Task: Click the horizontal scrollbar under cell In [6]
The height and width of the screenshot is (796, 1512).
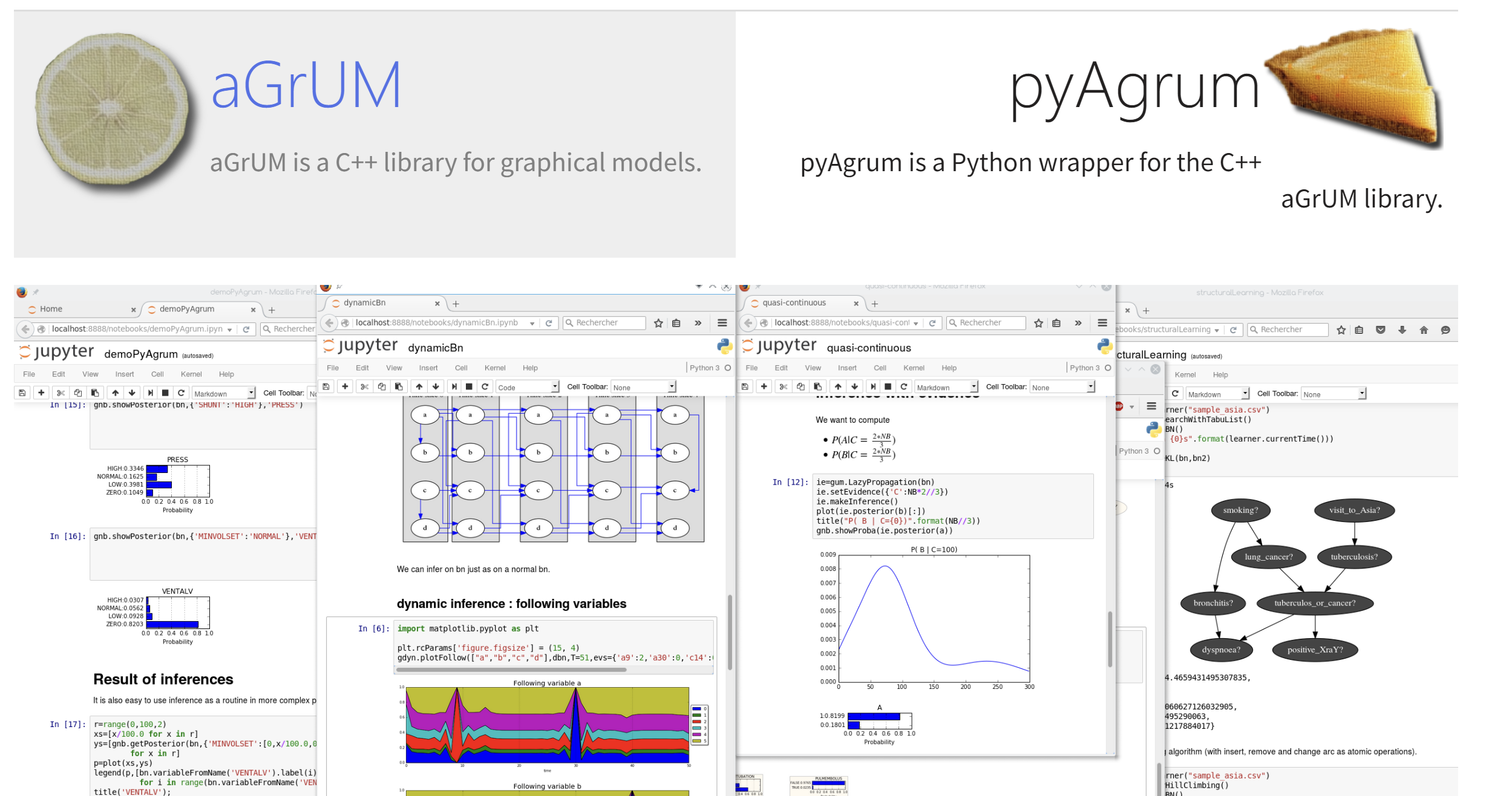Action: (511, 670)
